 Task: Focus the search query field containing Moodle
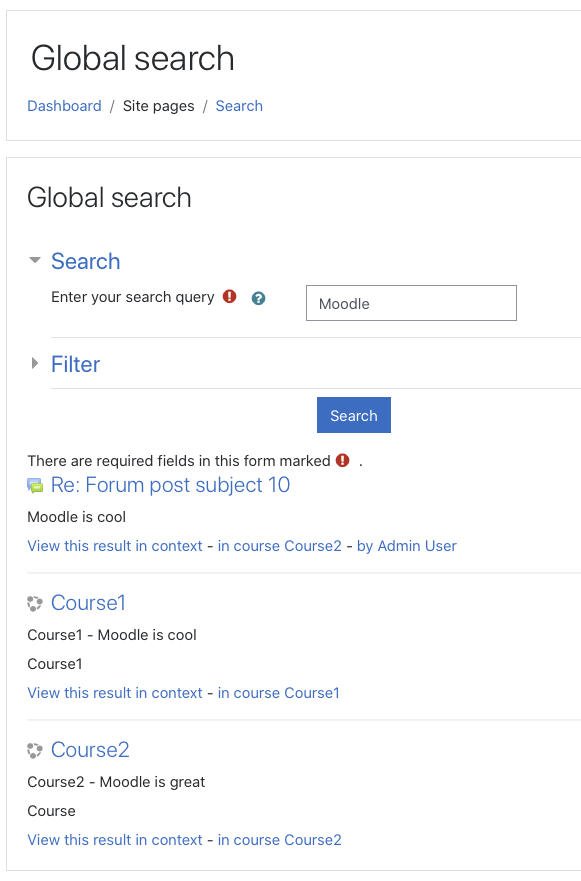[x=411, y=303]
